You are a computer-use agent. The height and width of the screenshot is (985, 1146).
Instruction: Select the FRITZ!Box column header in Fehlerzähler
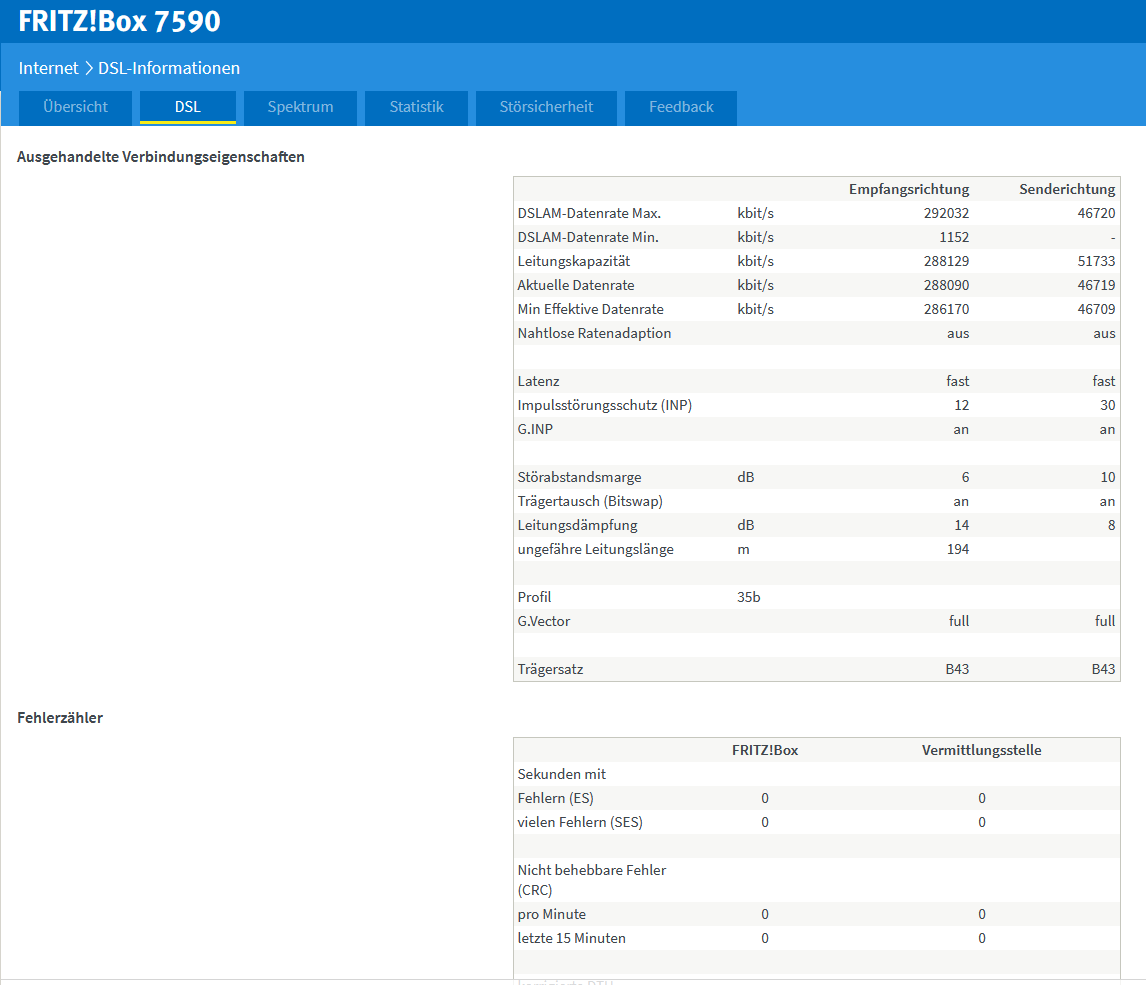(765, 750)
